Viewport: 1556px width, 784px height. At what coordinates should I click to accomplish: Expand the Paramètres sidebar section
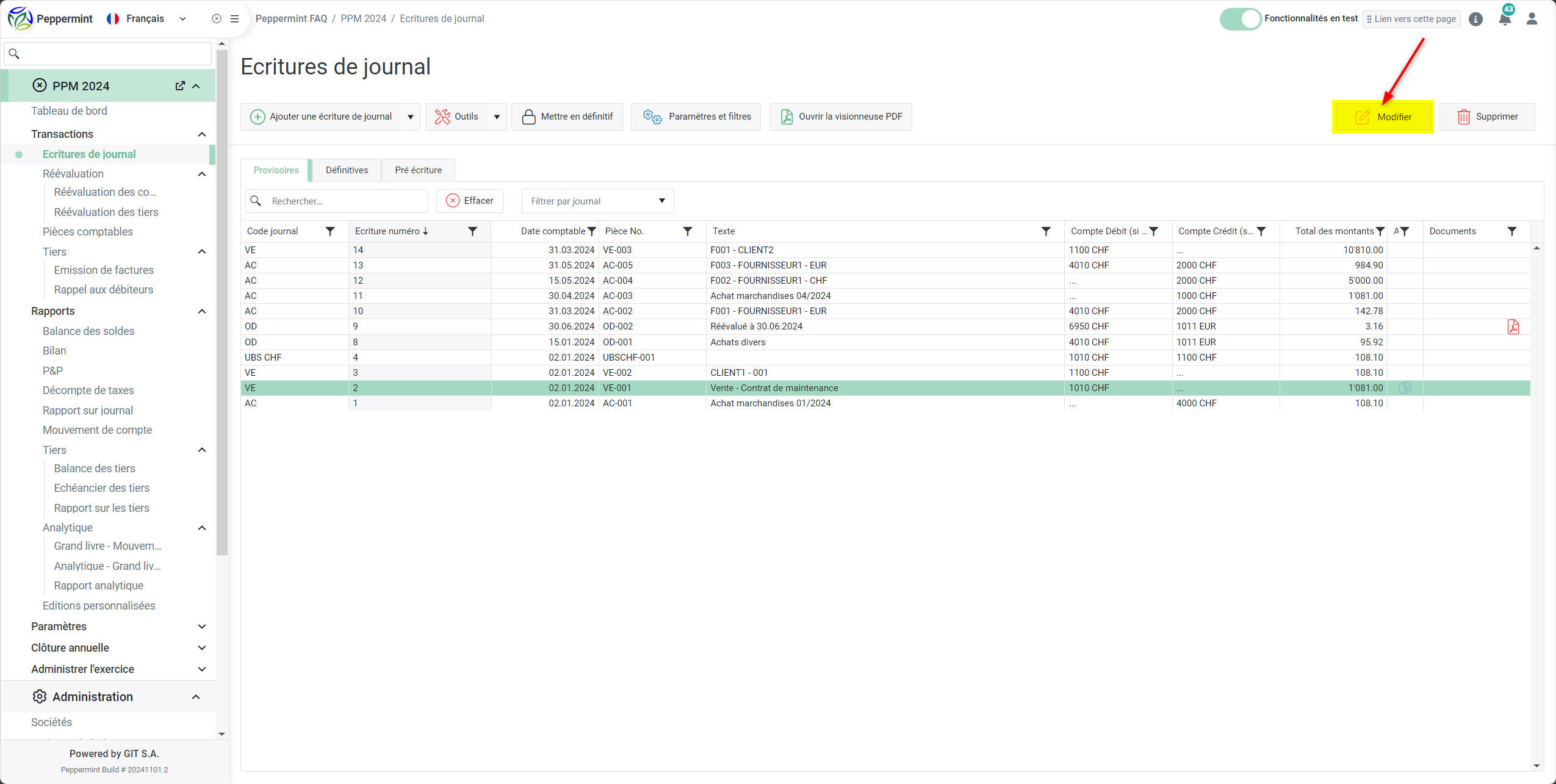coord(202,627)
